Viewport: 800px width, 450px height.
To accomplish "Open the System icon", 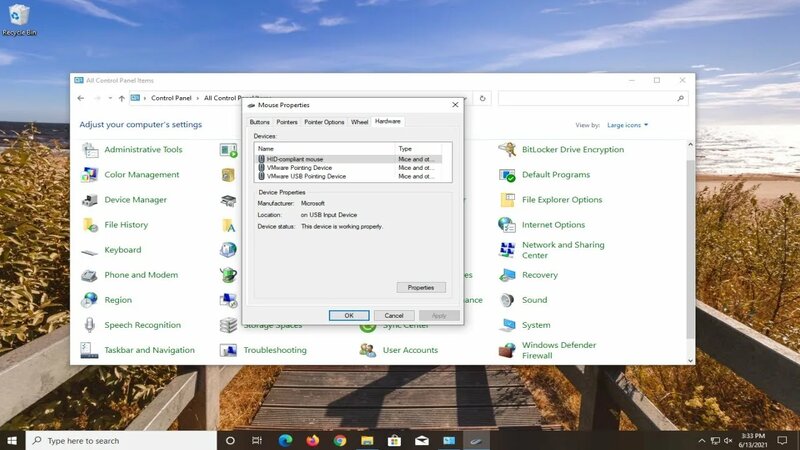I will point(508,325).
